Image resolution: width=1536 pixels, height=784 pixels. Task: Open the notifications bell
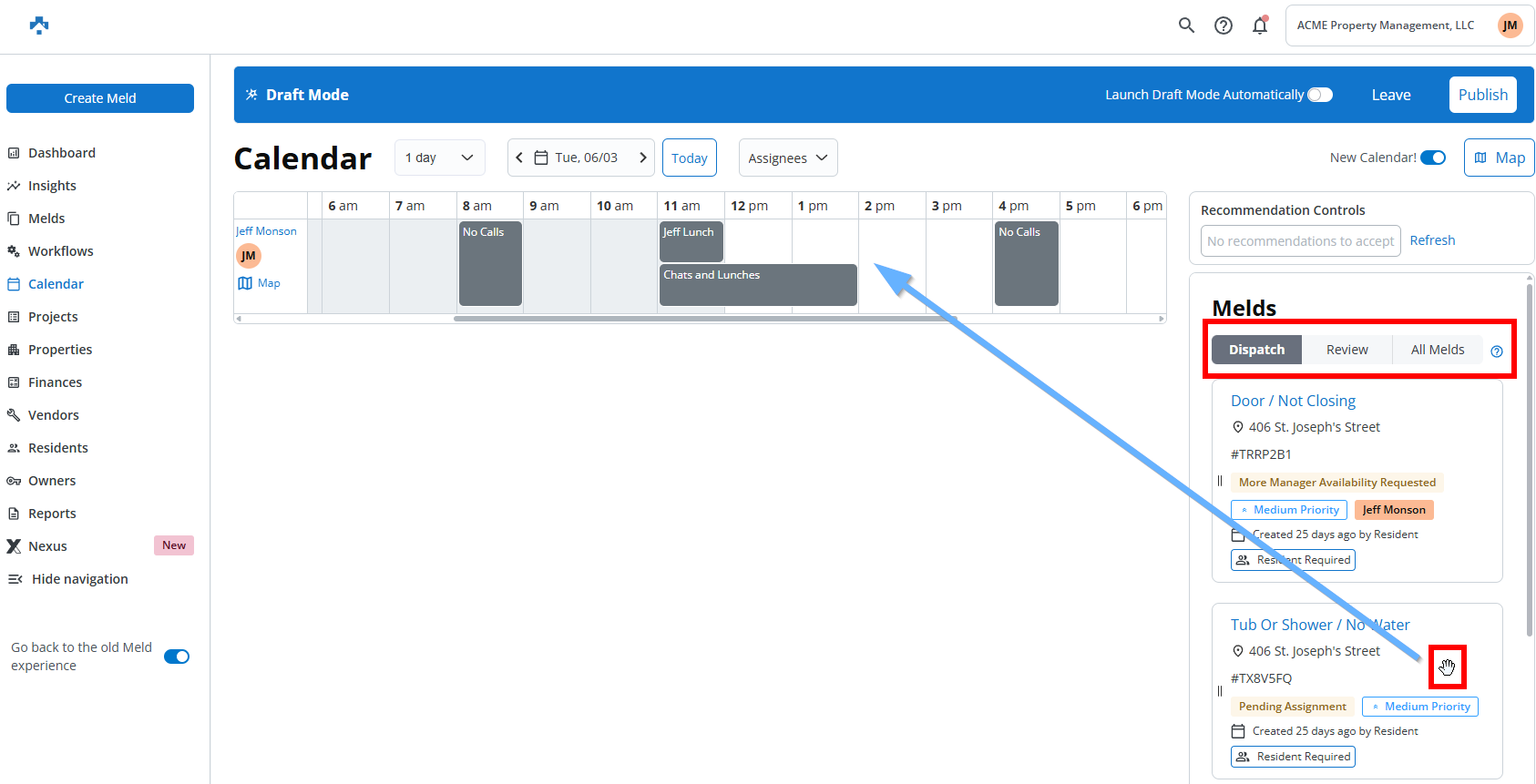(x=1260, y=25)
